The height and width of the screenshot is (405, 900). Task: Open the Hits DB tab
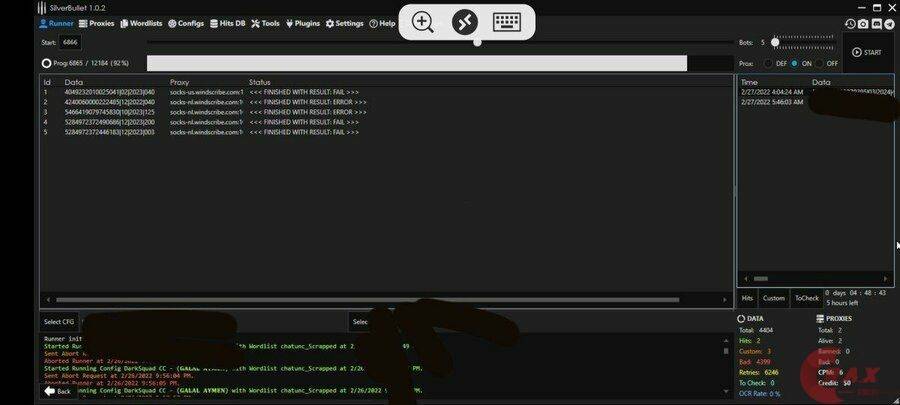tap(228, 24)
